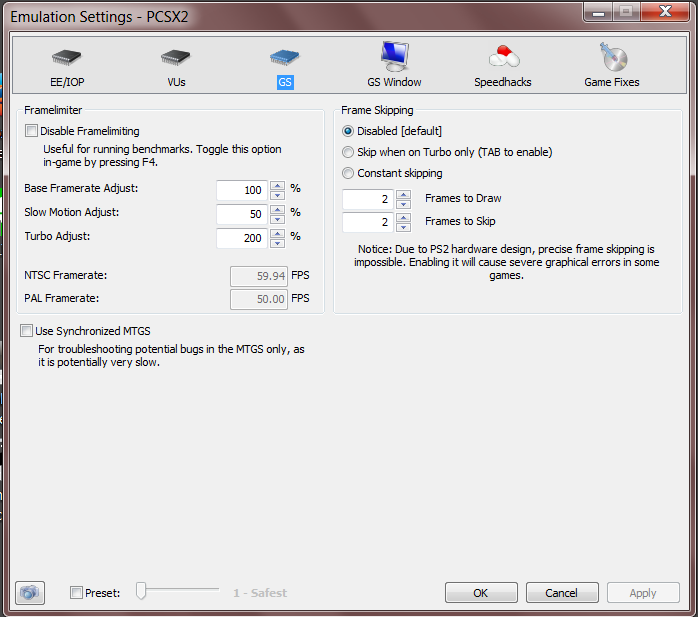Click '1 - Safest' preset label
Viewport: 698px width, 617px height.
[260, 593]
